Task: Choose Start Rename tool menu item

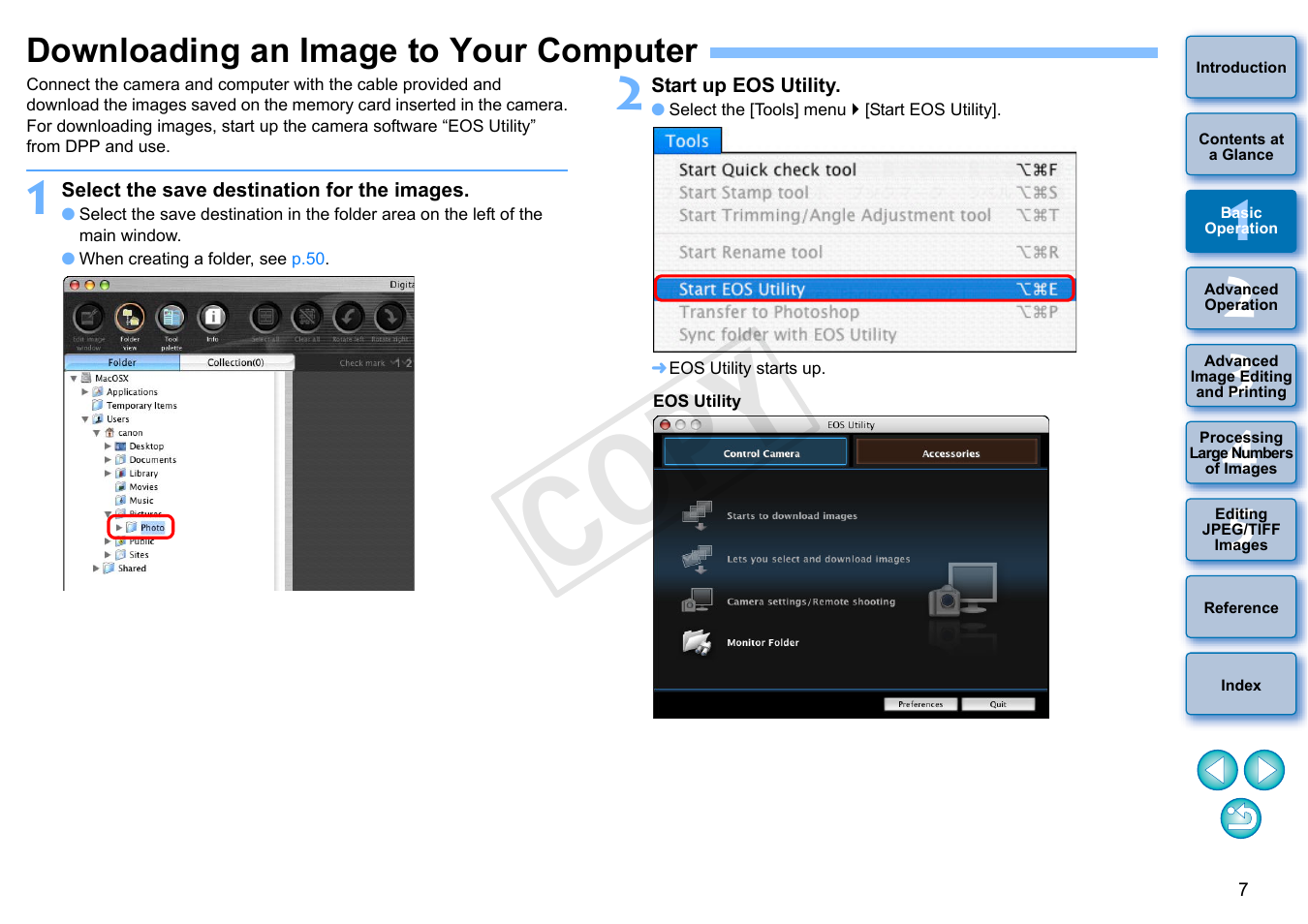Action: click(865, 252)
